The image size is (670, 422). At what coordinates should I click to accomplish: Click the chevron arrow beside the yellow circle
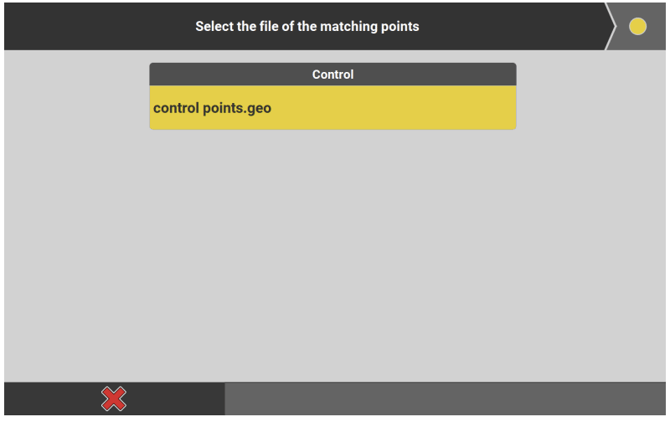[x=611, y=27]
